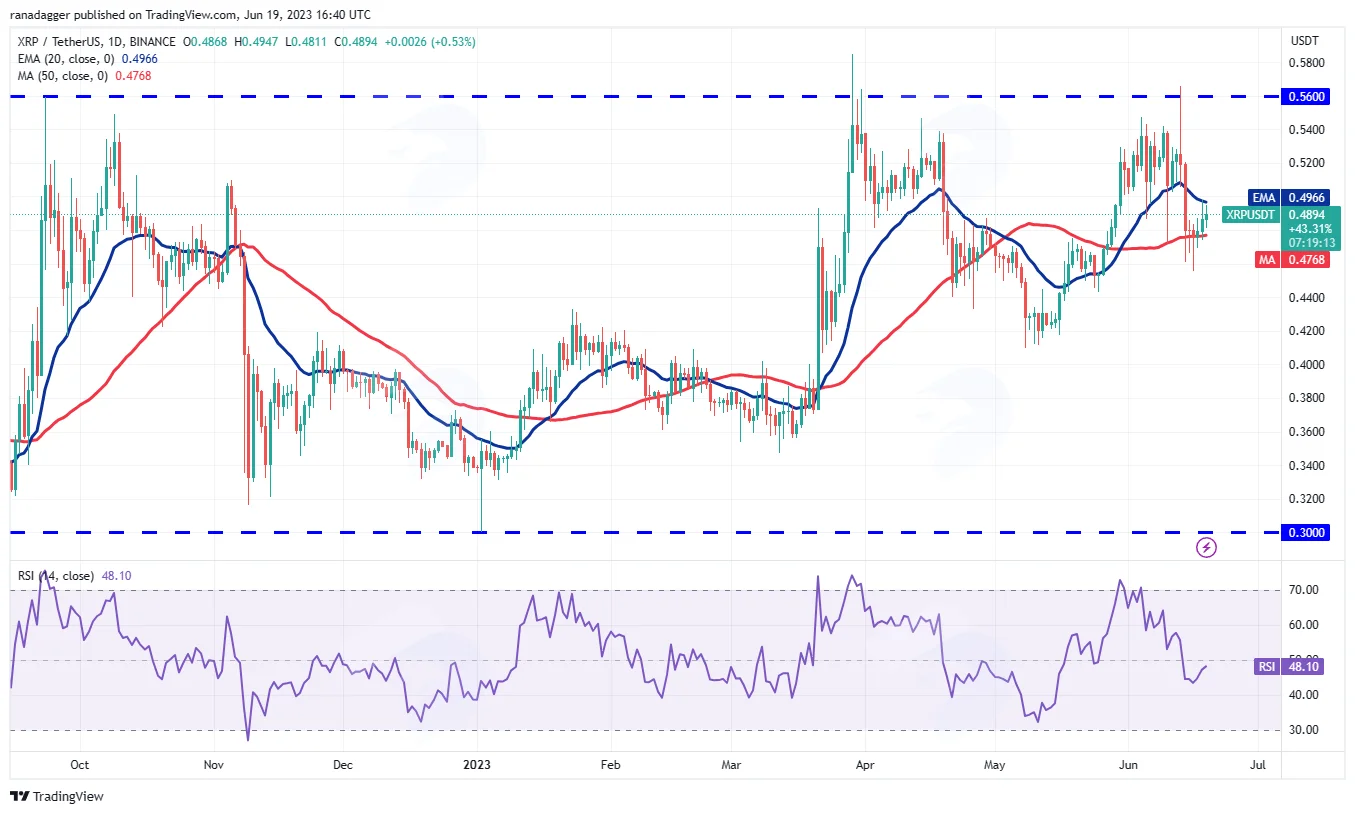This screenshot has width=1355, height=814.
Task: Select the 0.4000 price axis label
Action: (x=1309, y=365)
